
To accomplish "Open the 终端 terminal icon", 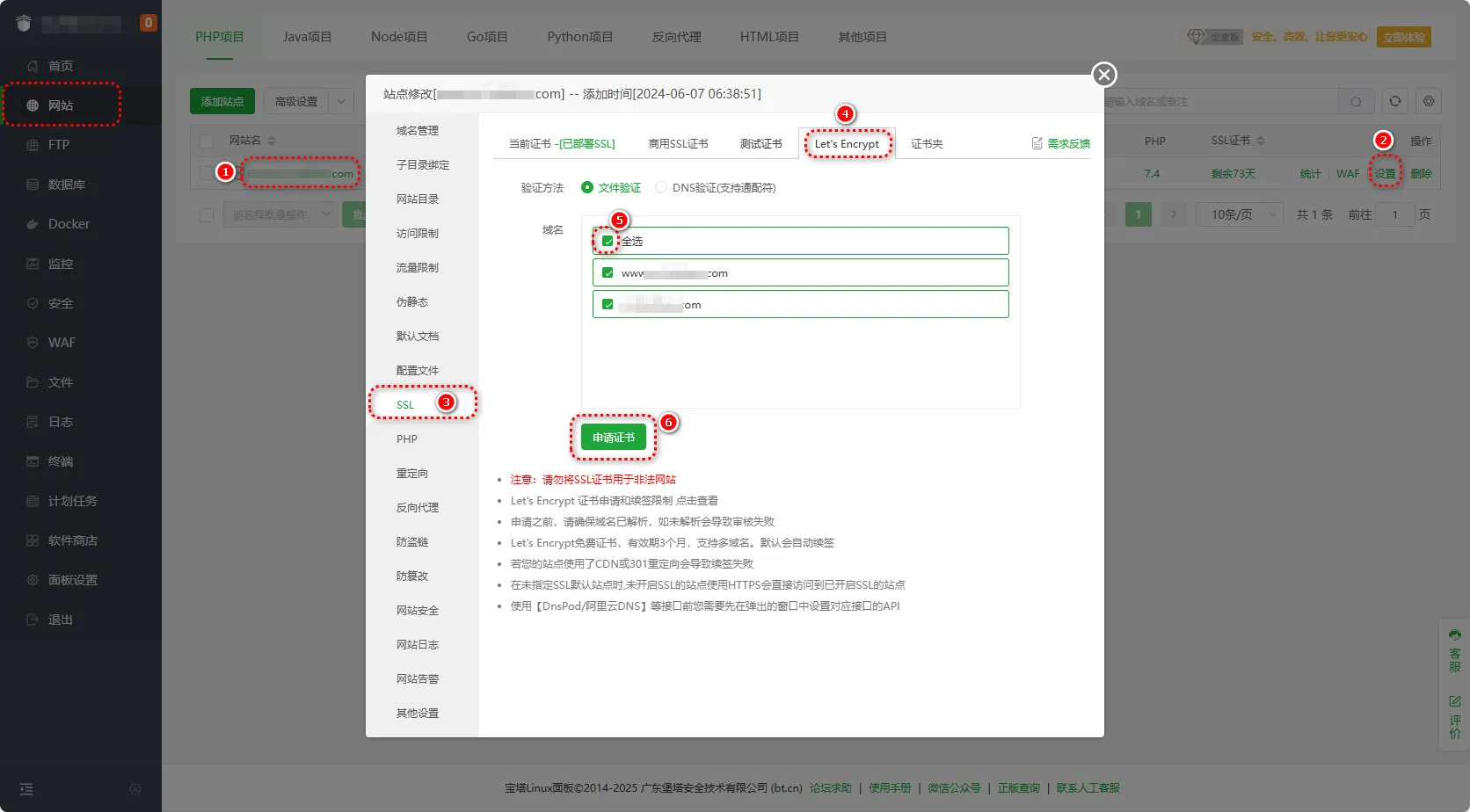I will [33, 461].
